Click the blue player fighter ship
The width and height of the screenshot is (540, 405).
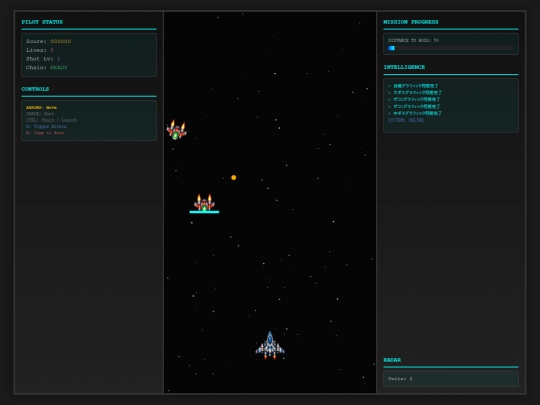point(270,345)
